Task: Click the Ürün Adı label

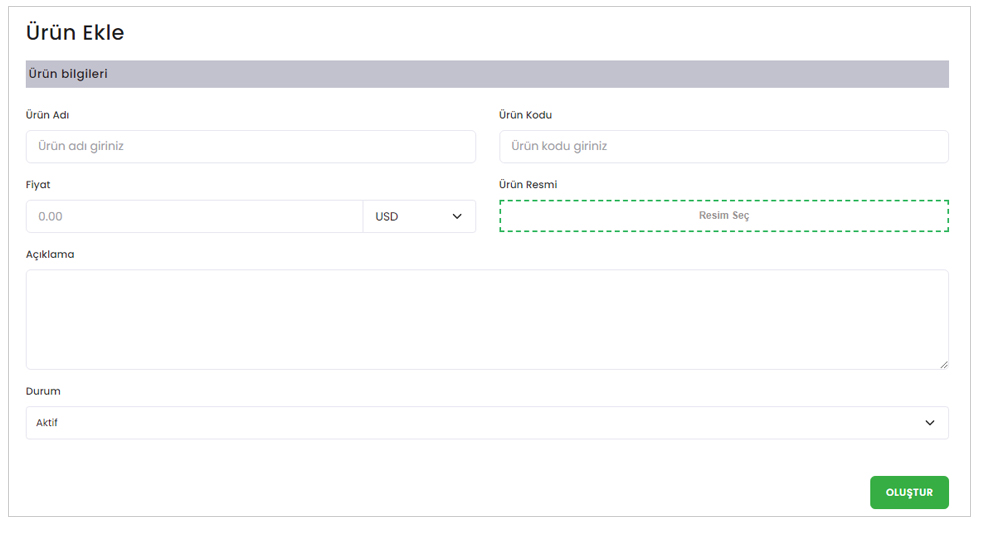Action: (47, 115)
